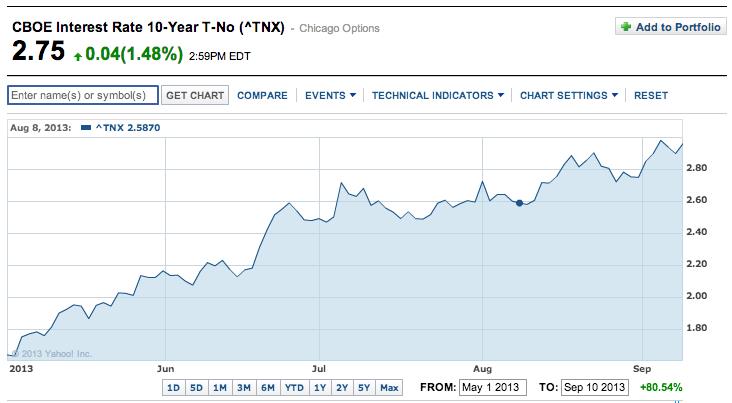Click the 0.04(1.48%) change value
Viewport: 732px width, 403px height.
[134, 54]
